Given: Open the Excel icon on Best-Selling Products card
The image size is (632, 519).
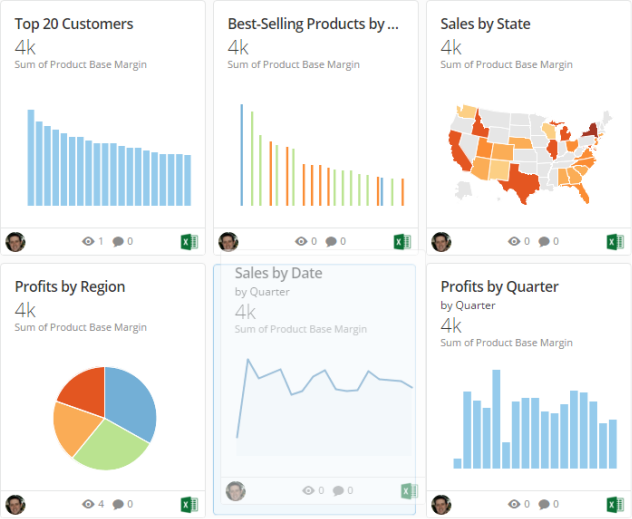Looking at the screenshot, I should coord(402,242).
